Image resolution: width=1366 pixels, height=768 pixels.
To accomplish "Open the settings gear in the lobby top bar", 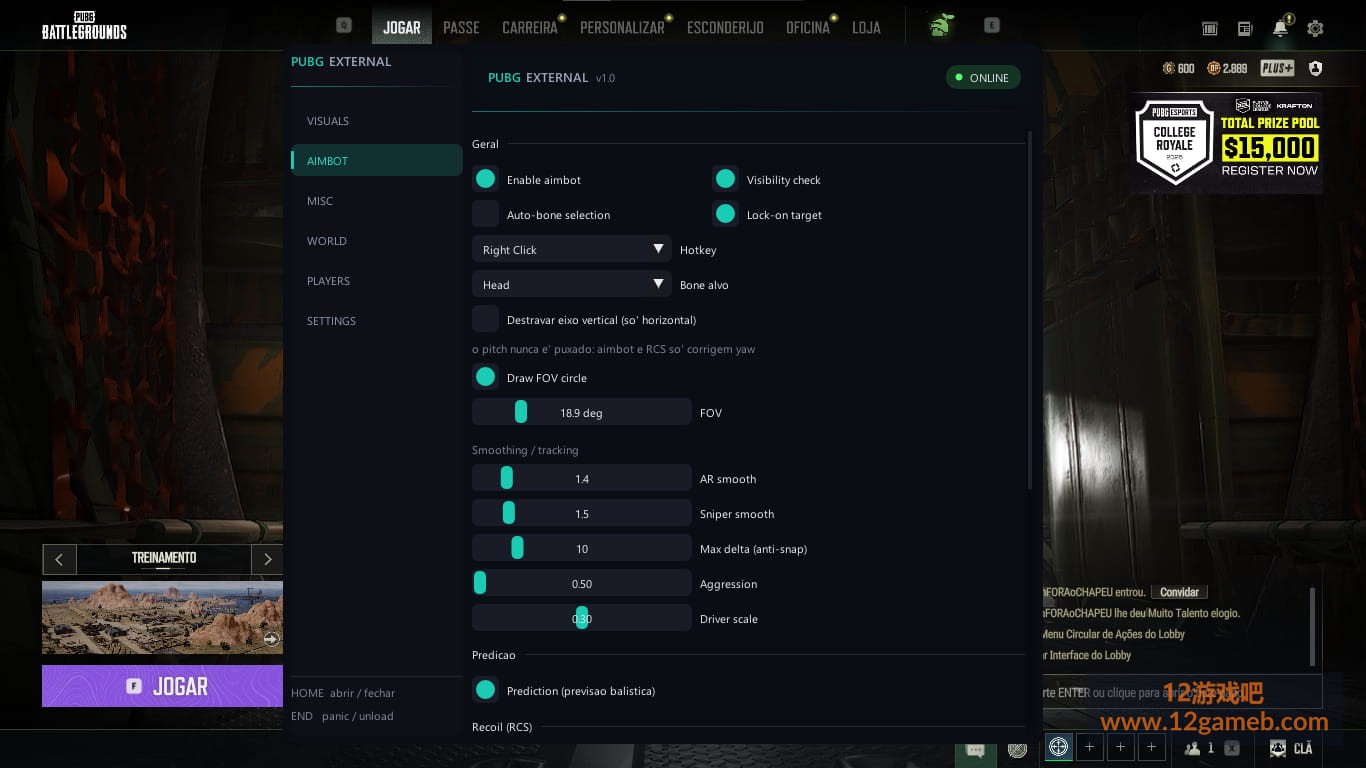I will point(1315,29).
